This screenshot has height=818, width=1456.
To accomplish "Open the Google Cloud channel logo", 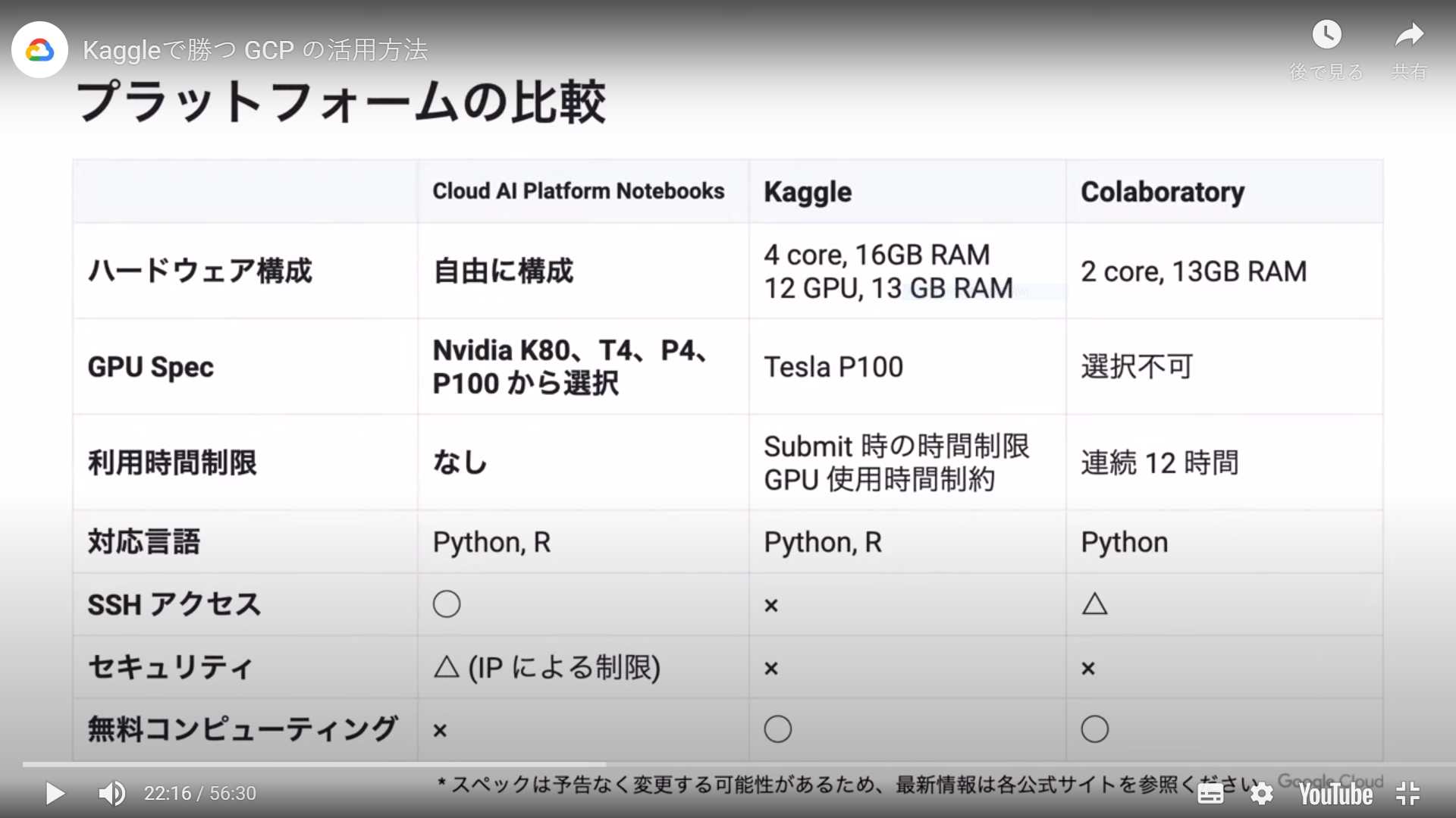I will pos(40,50).
